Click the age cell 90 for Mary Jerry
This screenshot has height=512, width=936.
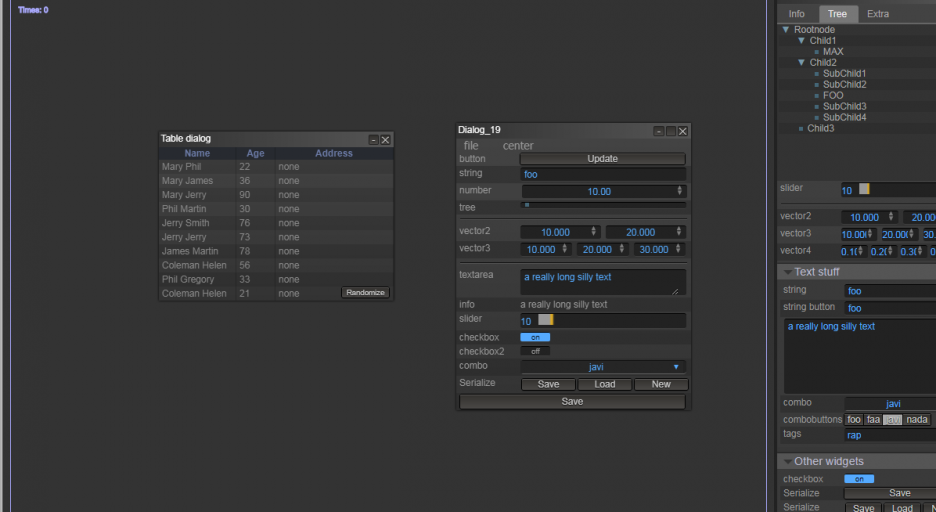255,195
